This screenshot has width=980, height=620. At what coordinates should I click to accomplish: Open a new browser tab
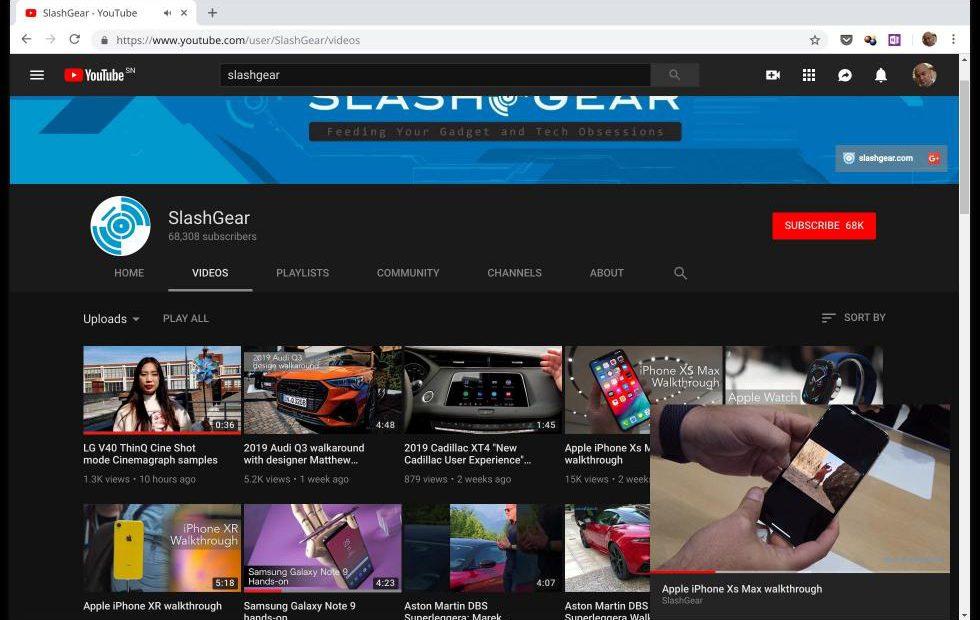tap(212, 12)
